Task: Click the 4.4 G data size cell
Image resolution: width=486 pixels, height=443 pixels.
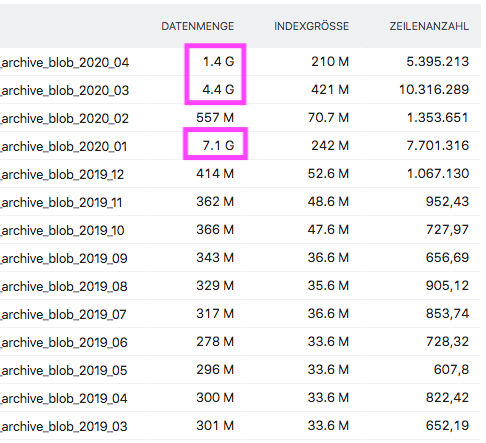Action: tap(218, 90)
